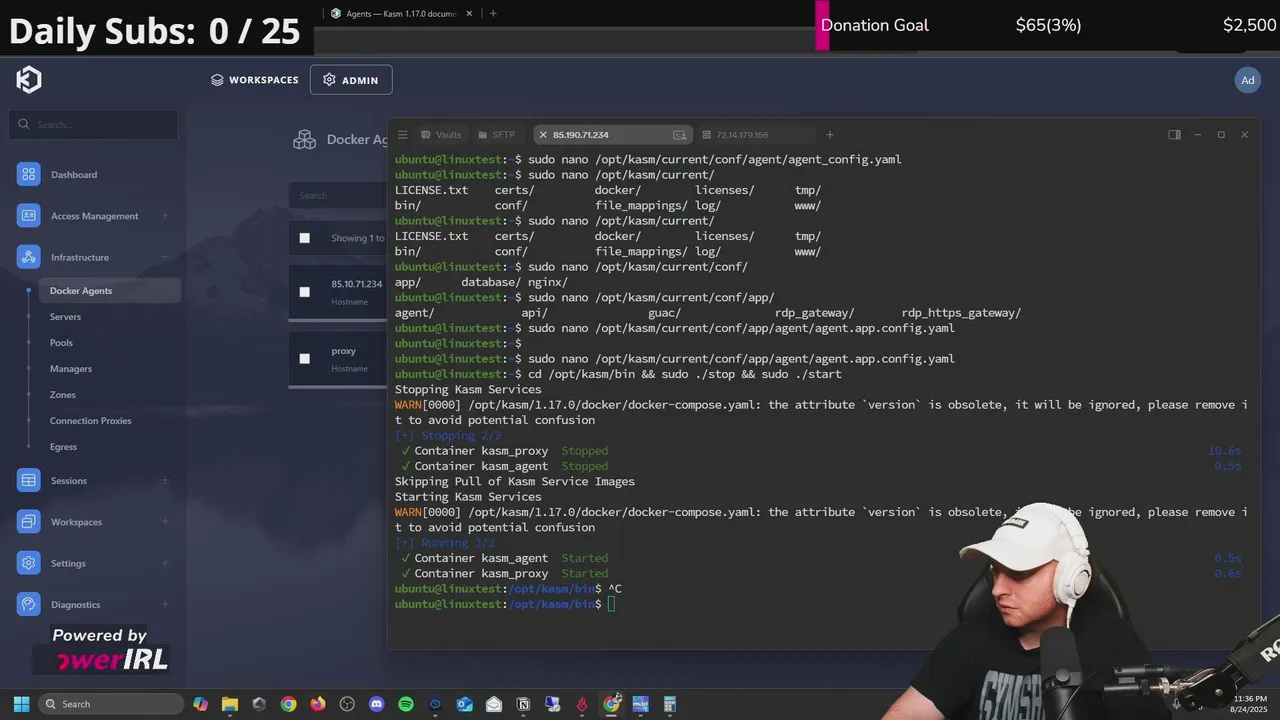Open File Explorer from the taskbar
Screen dimensions: 1280x720
click(229, 704)
